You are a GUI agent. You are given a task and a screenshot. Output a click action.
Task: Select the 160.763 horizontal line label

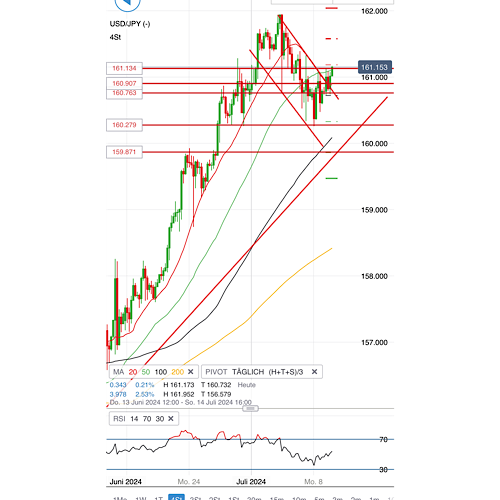124,93
